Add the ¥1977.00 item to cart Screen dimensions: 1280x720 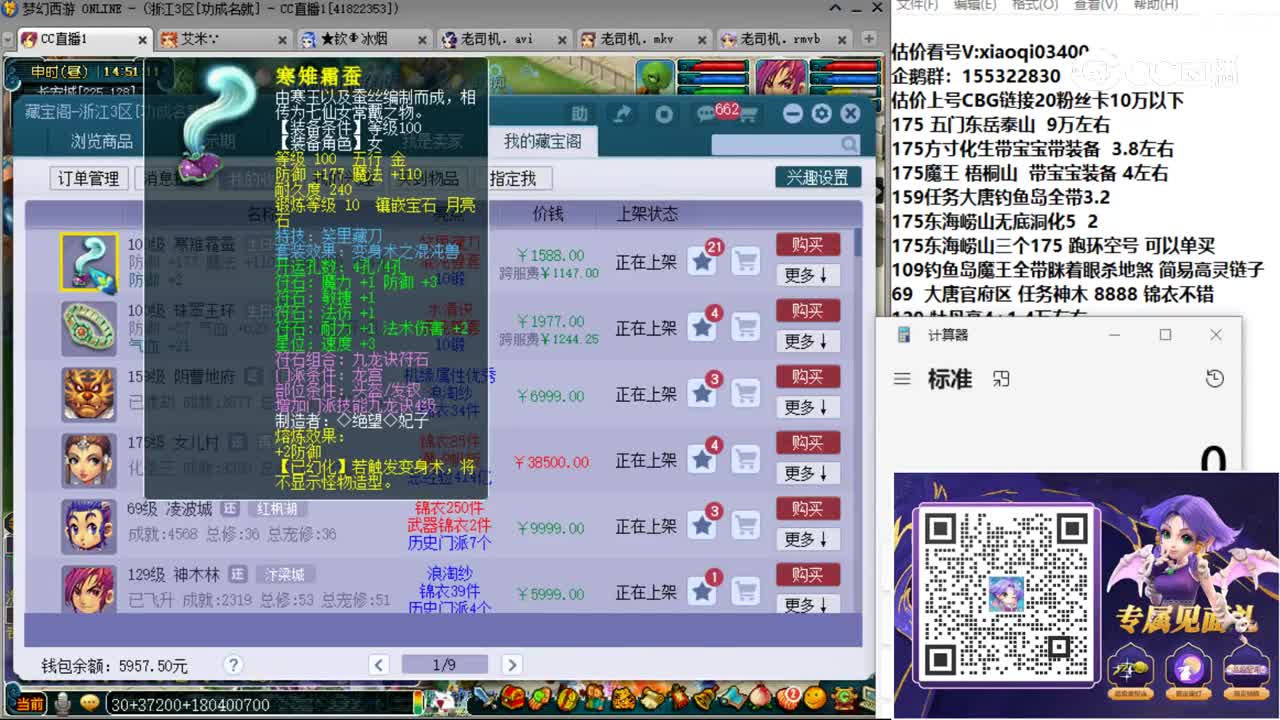[x=745, y=327]
